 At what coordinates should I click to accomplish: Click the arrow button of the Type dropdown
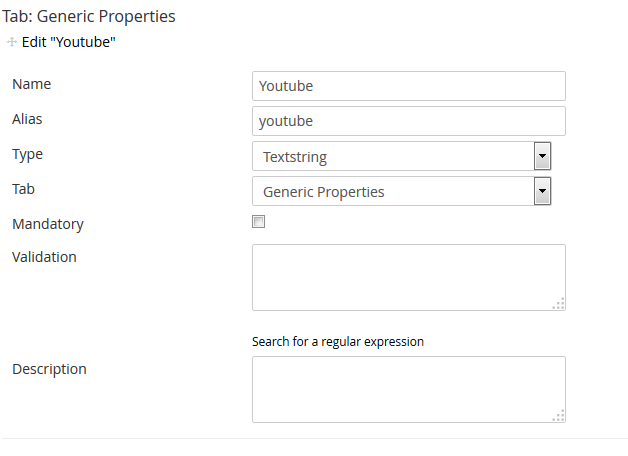(x=542, y=156)
